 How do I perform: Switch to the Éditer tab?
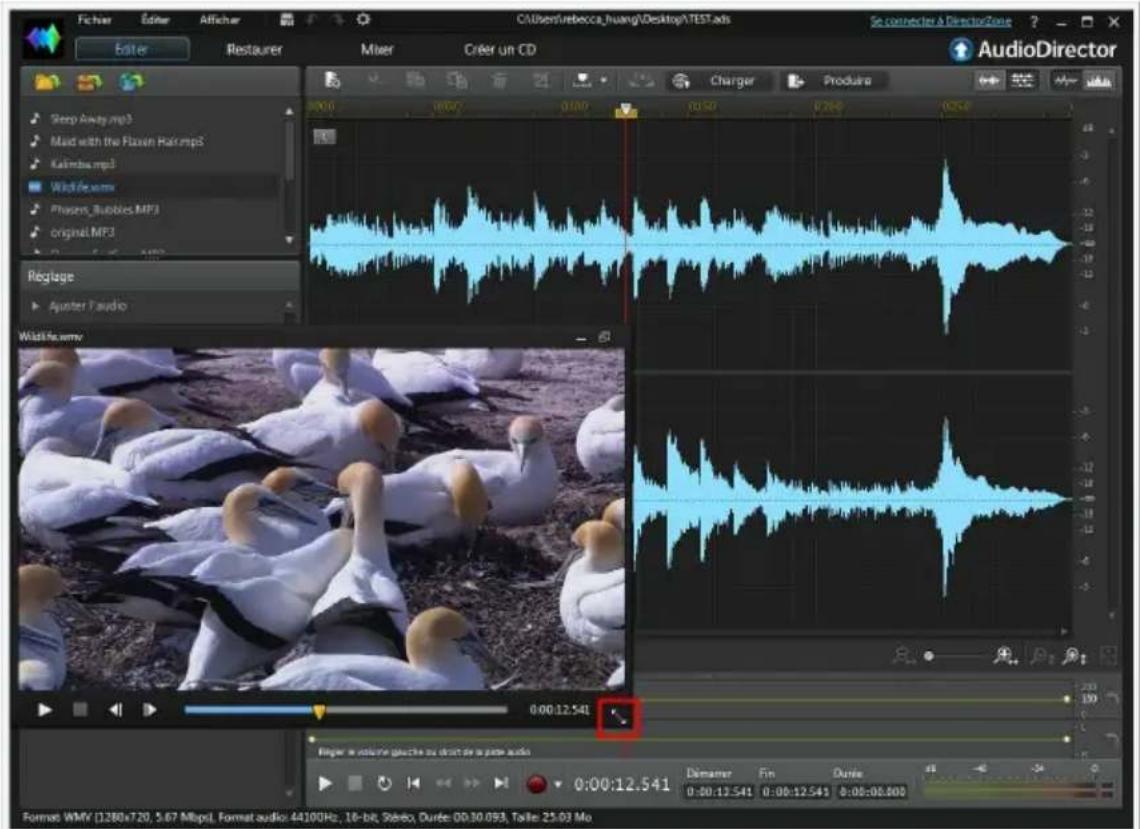click(132, 49)
